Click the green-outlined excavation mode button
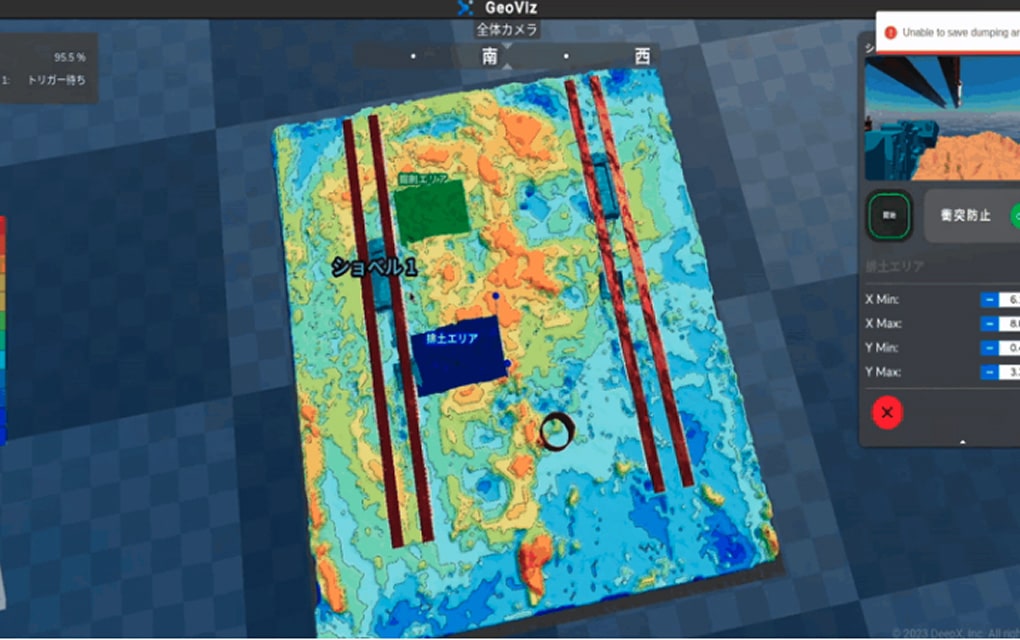The image size is (1020, 640). (x=888, y=215)
